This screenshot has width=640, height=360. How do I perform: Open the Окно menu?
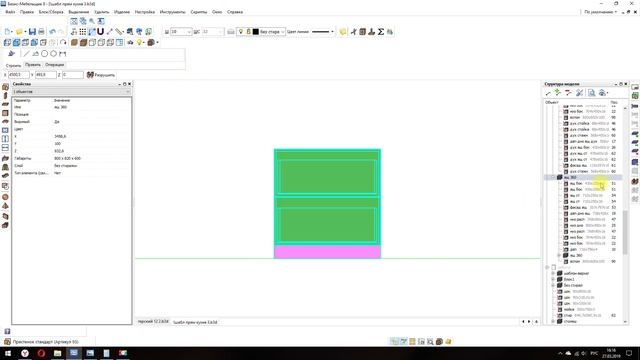(x=217, y=12)
